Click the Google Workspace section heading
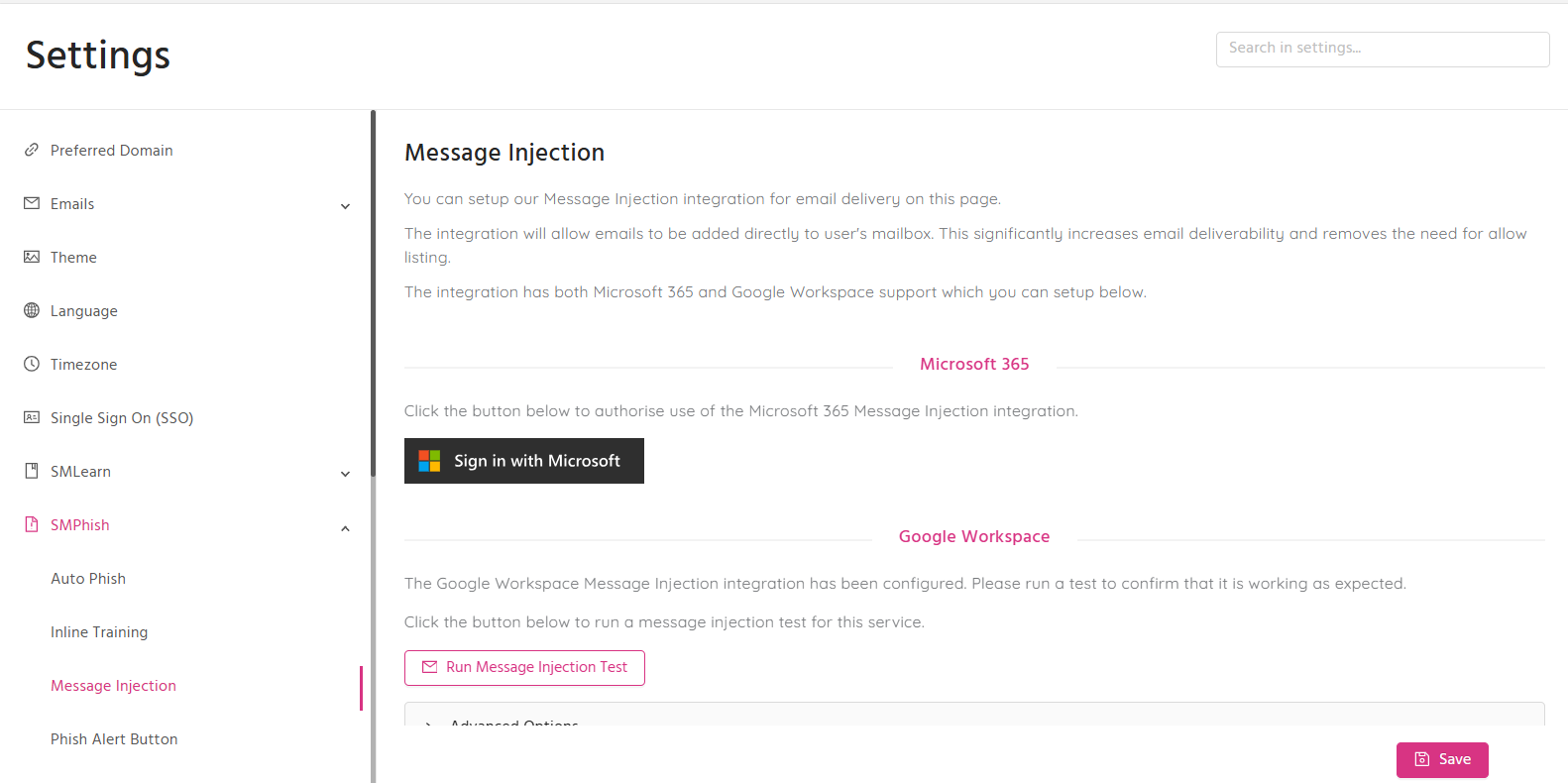The height and width of the screenshot is (783, 1568). pos(974,537)
